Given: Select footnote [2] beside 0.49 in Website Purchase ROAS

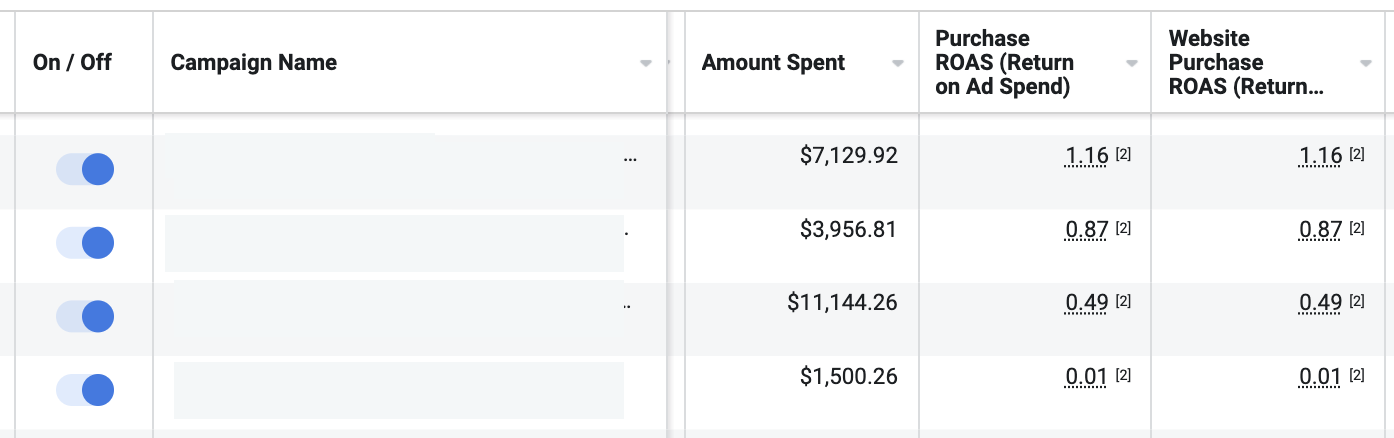Looking at the screenshot, I should (1357, 302).
